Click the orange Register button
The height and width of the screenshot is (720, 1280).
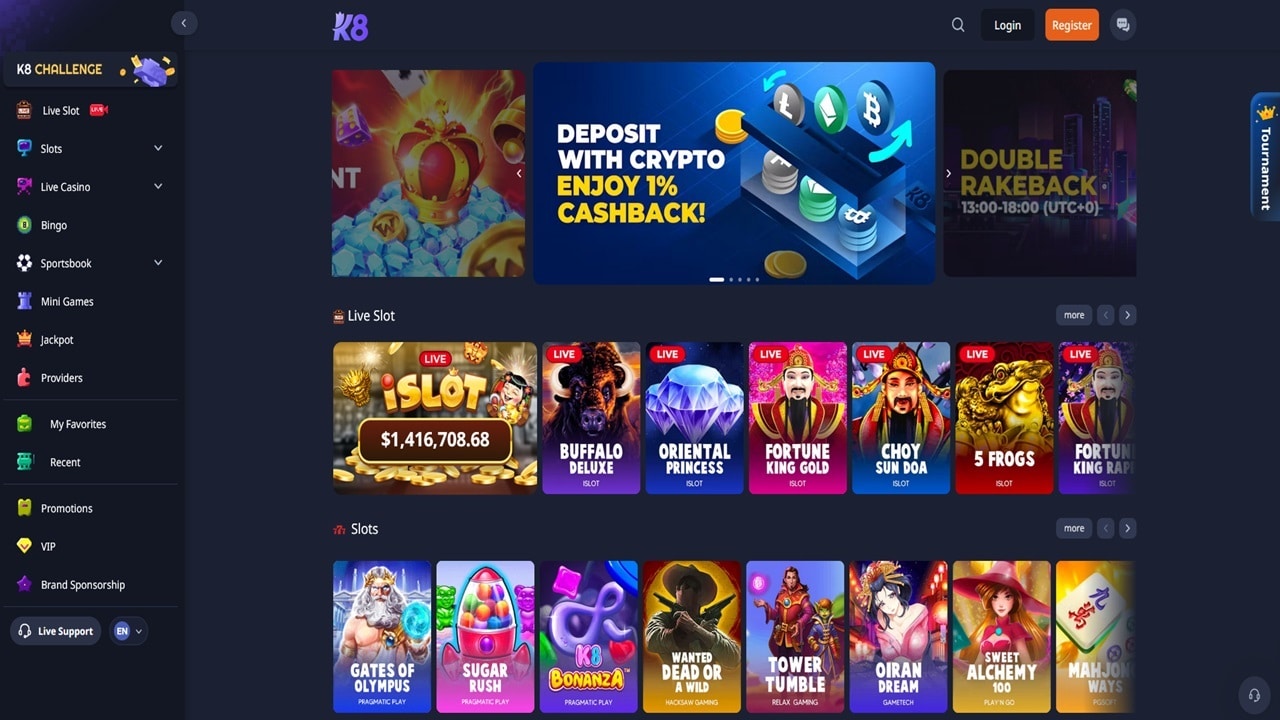pos(1072,25)
